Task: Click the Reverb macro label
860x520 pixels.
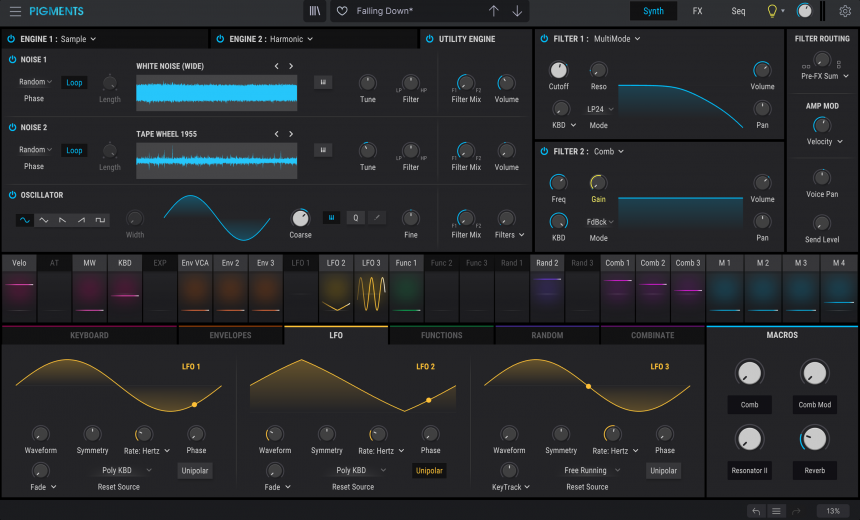Action: pos(814,469)
